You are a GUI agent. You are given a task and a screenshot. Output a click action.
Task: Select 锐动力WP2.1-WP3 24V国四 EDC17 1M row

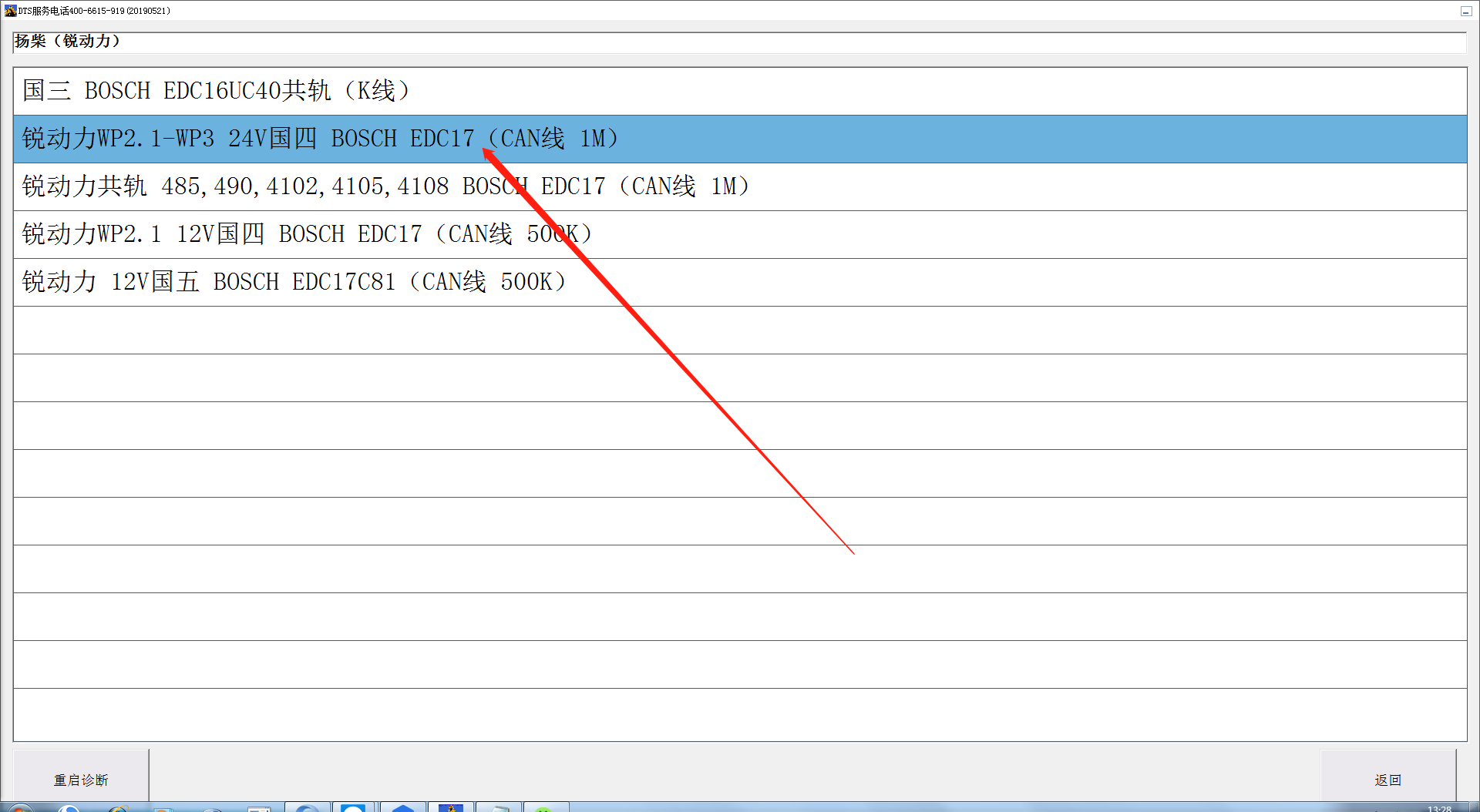(x=740, y=139)
